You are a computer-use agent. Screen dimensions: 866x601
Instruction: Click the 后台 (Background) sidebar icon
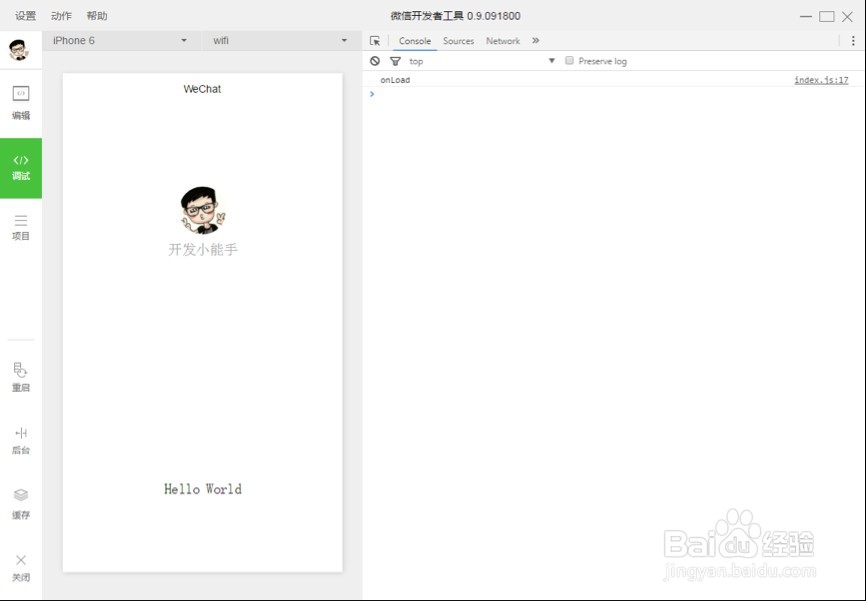(x=20, y=440)
